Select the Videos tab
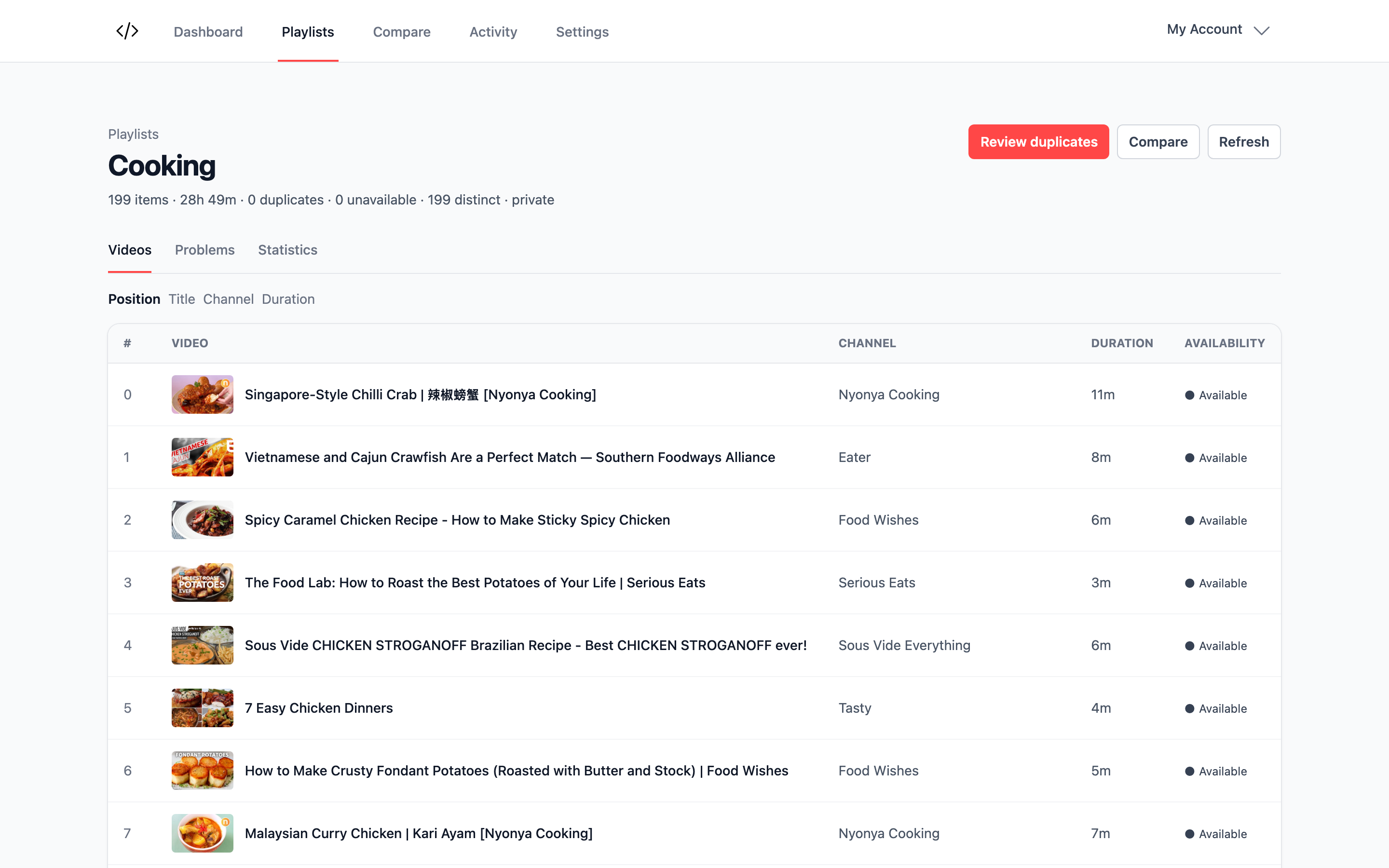Viewport: 1389px width, 868px height. 130,250
